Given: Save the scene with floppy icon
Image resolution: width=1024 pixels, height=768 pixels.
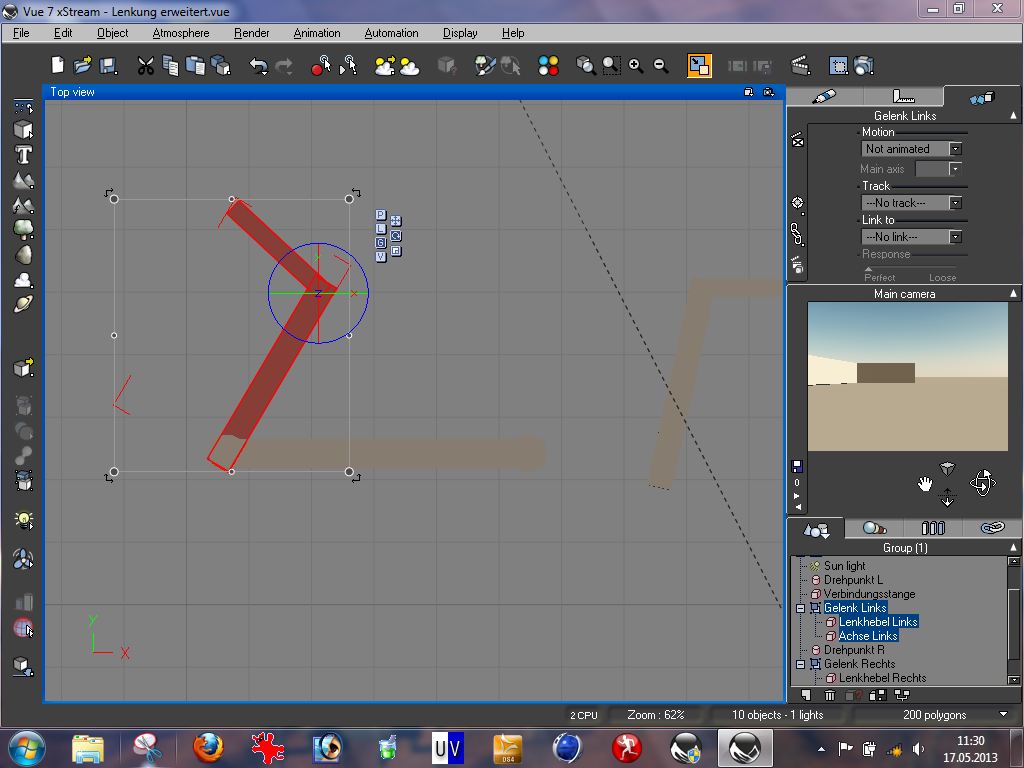Looking at the screenshot, I should [108, 65].
